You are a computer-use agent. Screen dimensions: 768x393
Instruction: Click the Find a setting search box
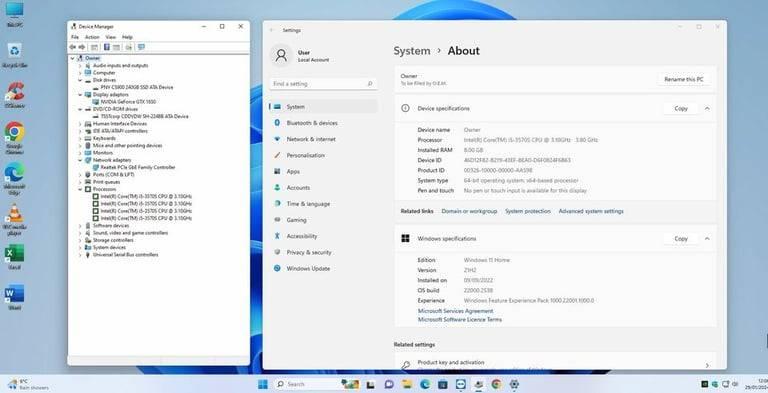coord(323,84)
